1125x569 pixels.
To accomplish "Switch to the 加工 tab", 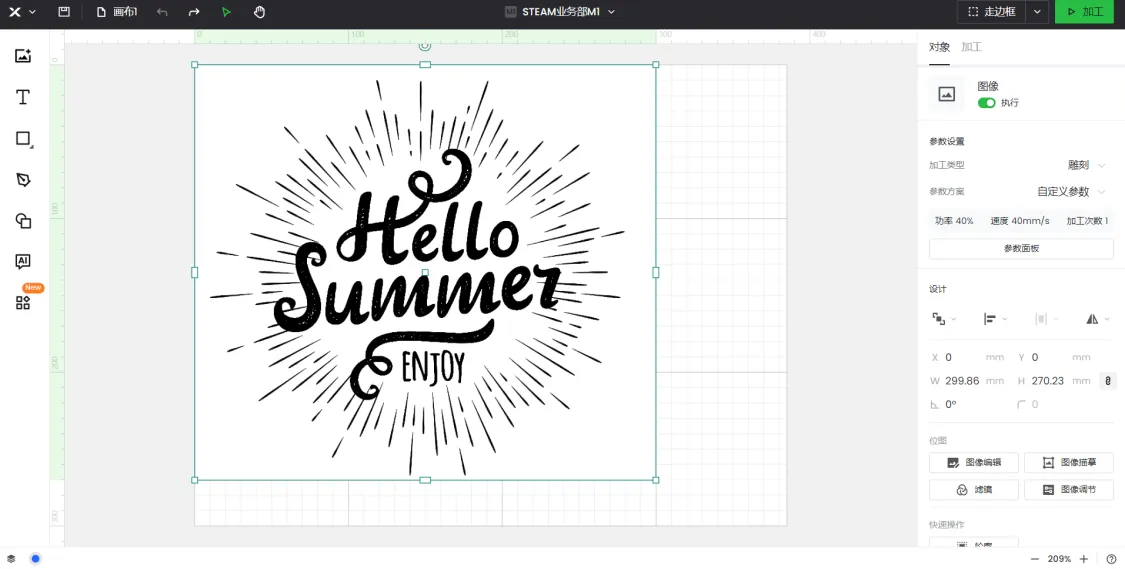I will click(x=971, y=47).
